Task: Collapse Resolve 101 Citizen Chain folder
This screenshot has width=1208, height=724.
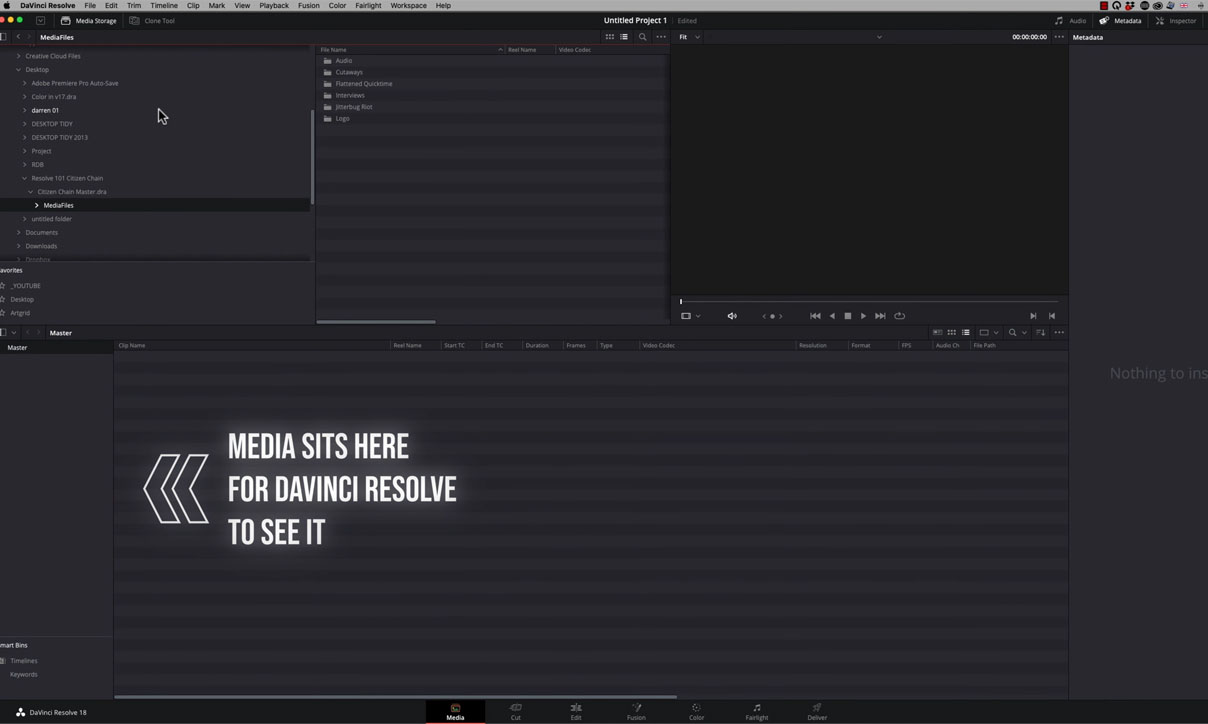Action: click(24, 178)
